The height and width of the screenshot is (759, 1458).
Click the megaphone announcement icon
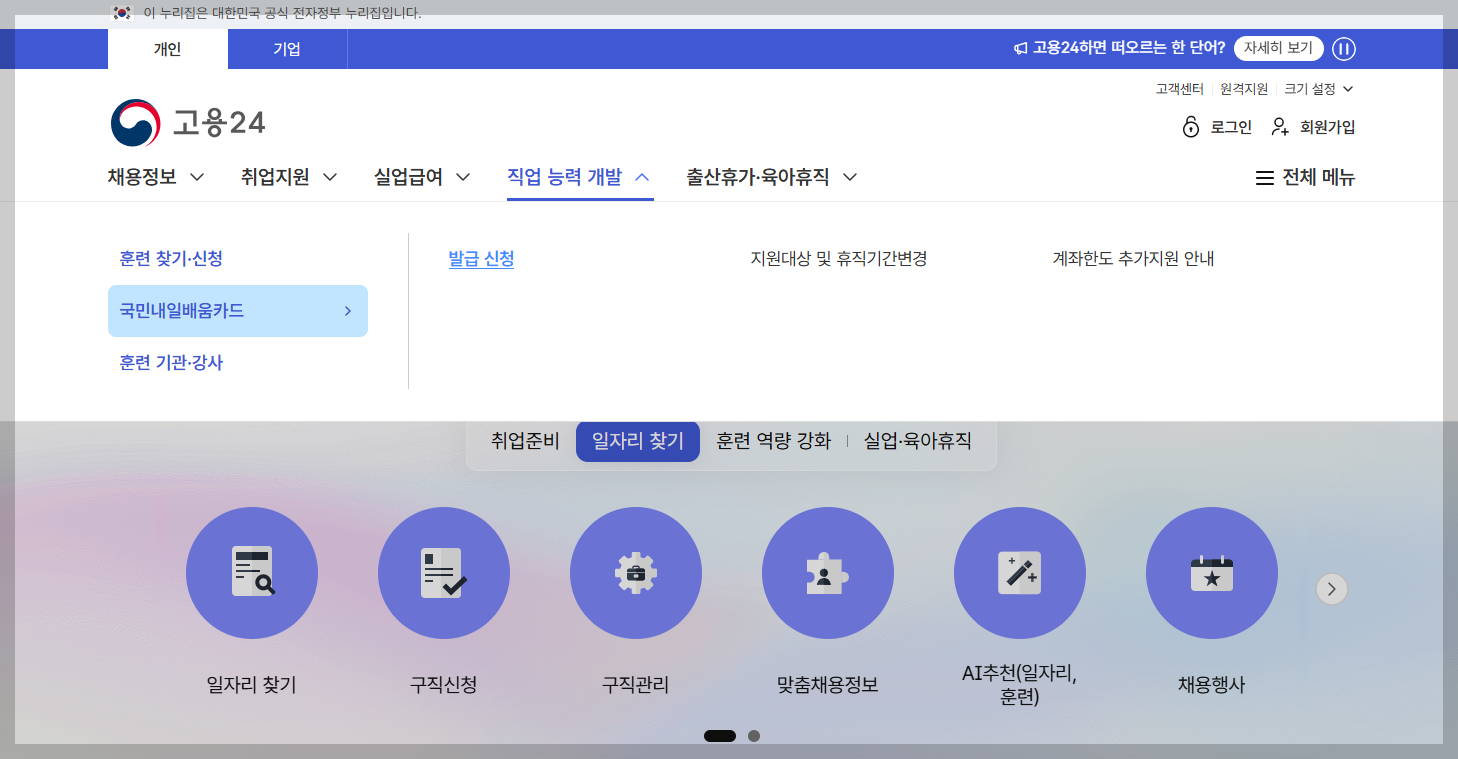[1021, 49]
